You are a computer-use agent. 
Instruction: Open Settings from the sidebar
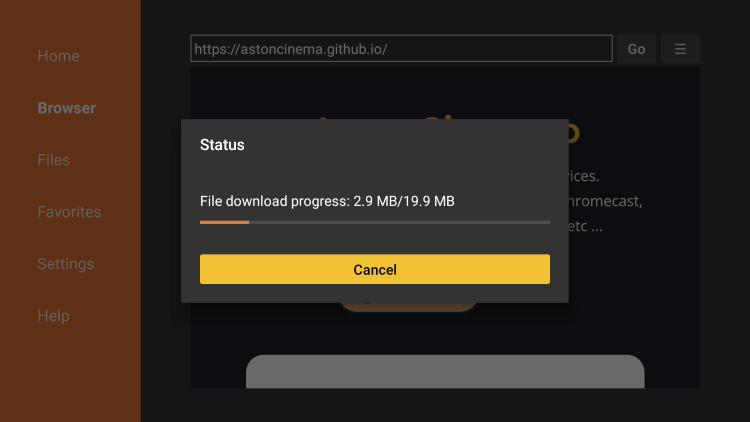66,264
